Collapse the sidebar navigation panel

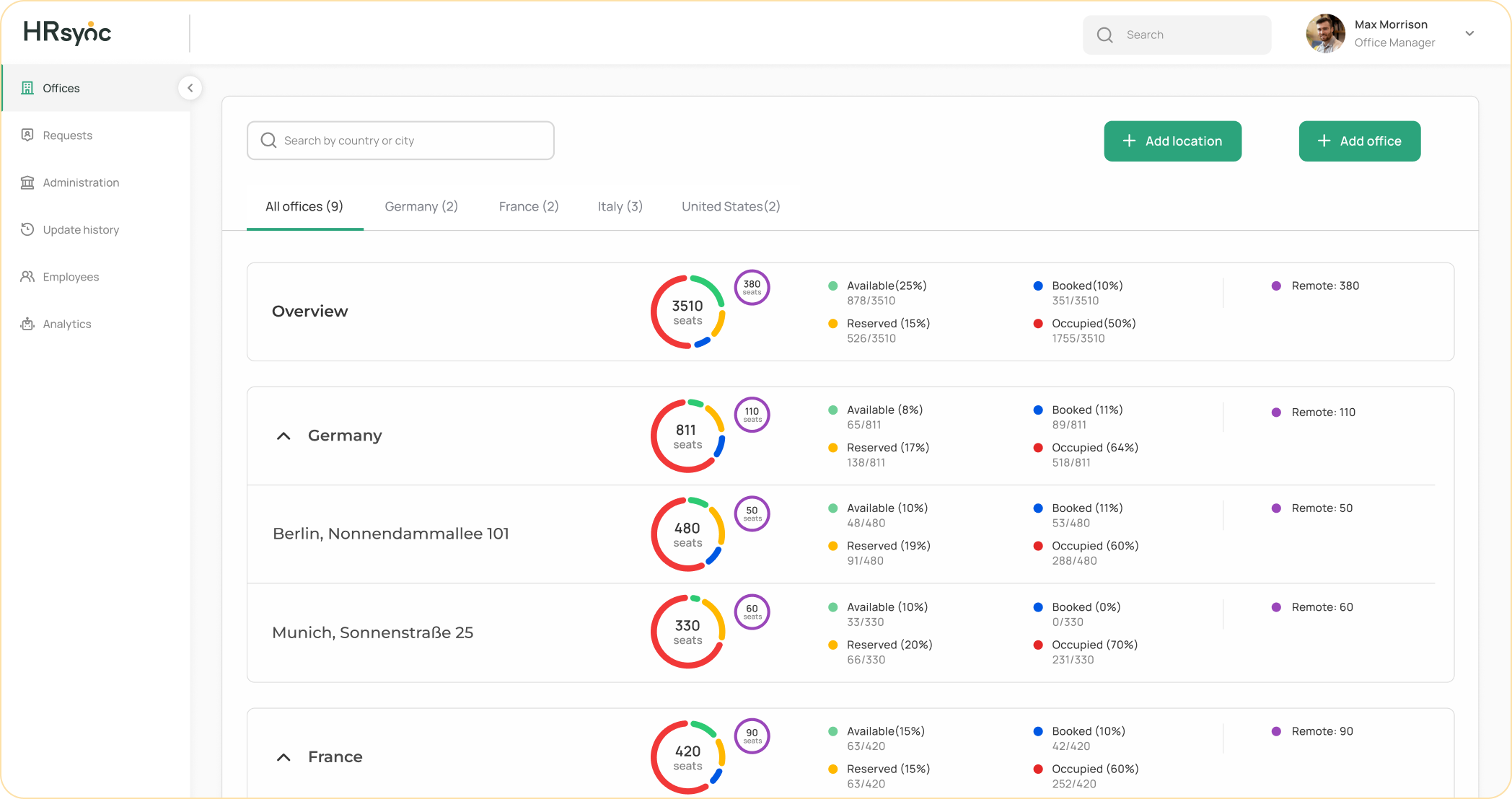[x=190, y=88]
